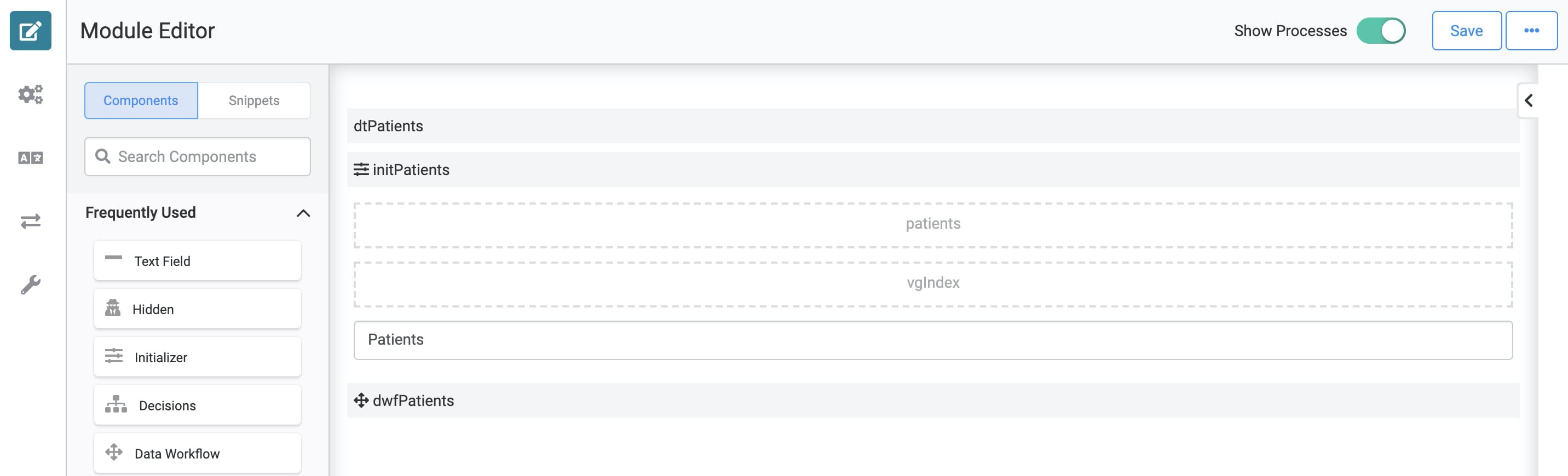
Task: Select the dtPatients component row
Action: click(x=933, y=126)
